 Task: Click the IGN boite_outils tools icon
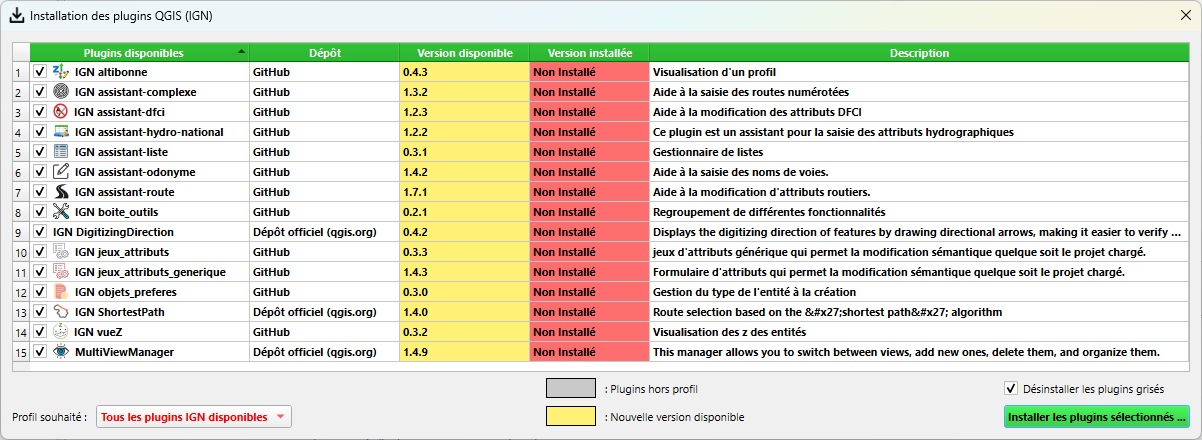pos(61,211)
